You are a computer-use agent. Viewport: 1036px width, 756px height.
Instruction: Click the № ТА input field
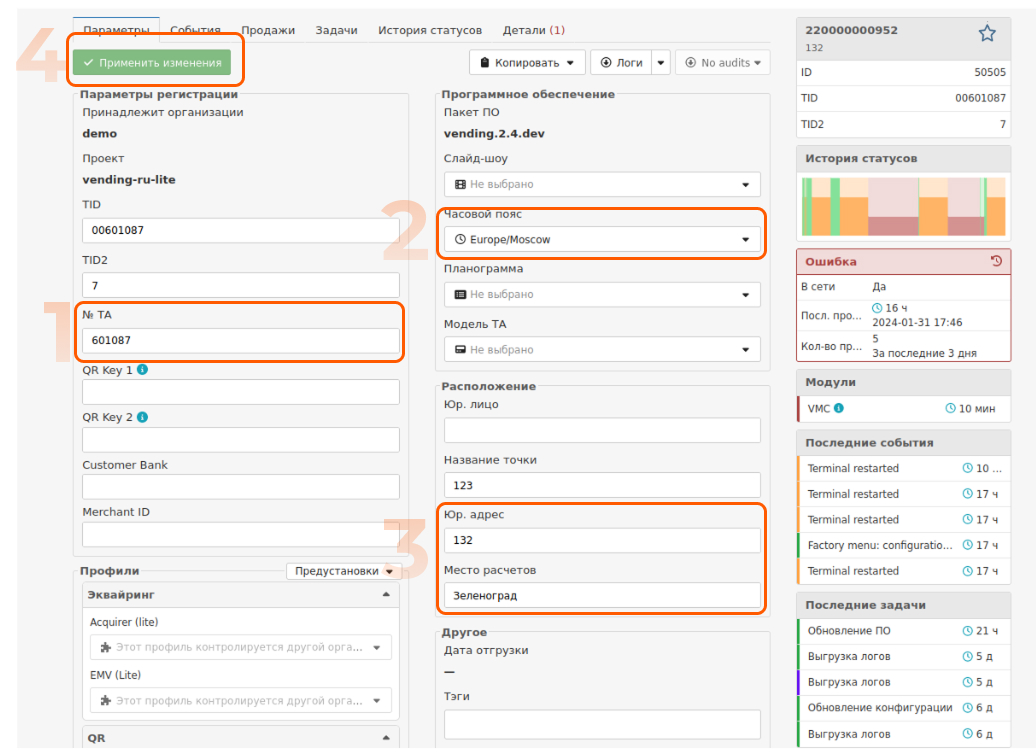click(x=240, y=340)
